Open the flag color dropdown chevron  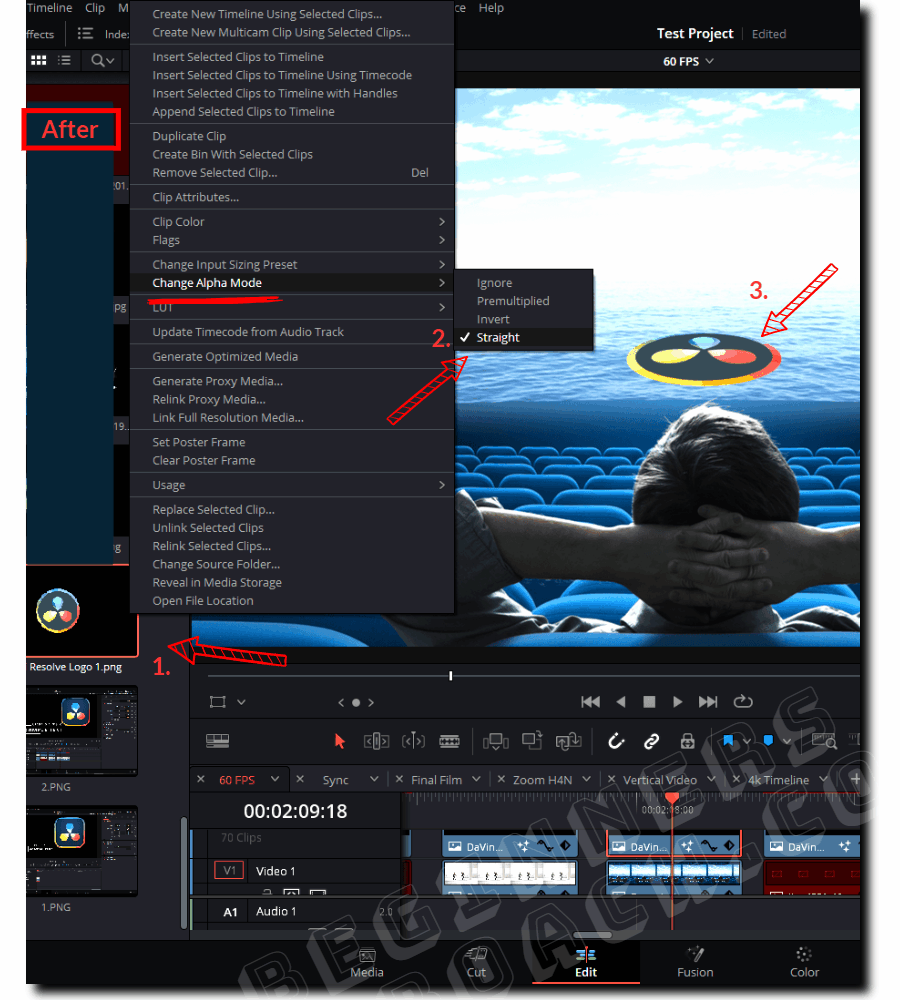point(746,740)
